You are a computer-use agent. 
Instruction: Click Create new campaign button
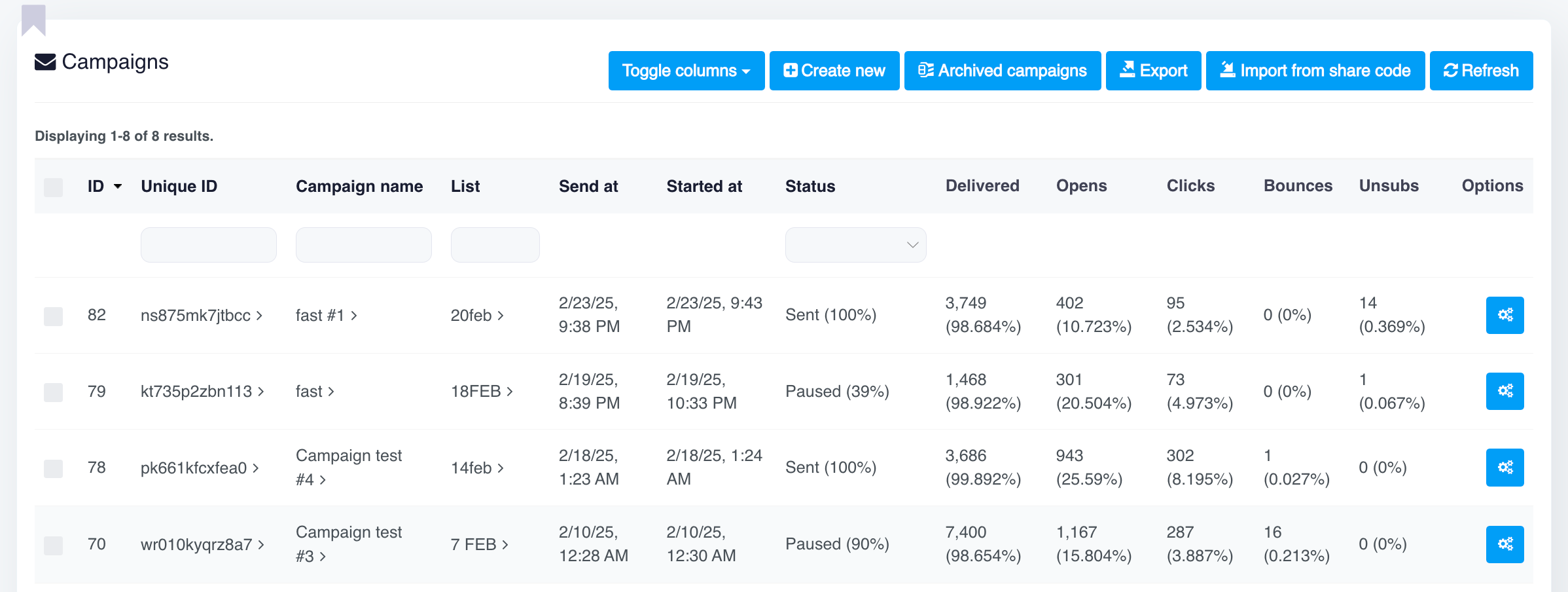(x=834, y=71)
